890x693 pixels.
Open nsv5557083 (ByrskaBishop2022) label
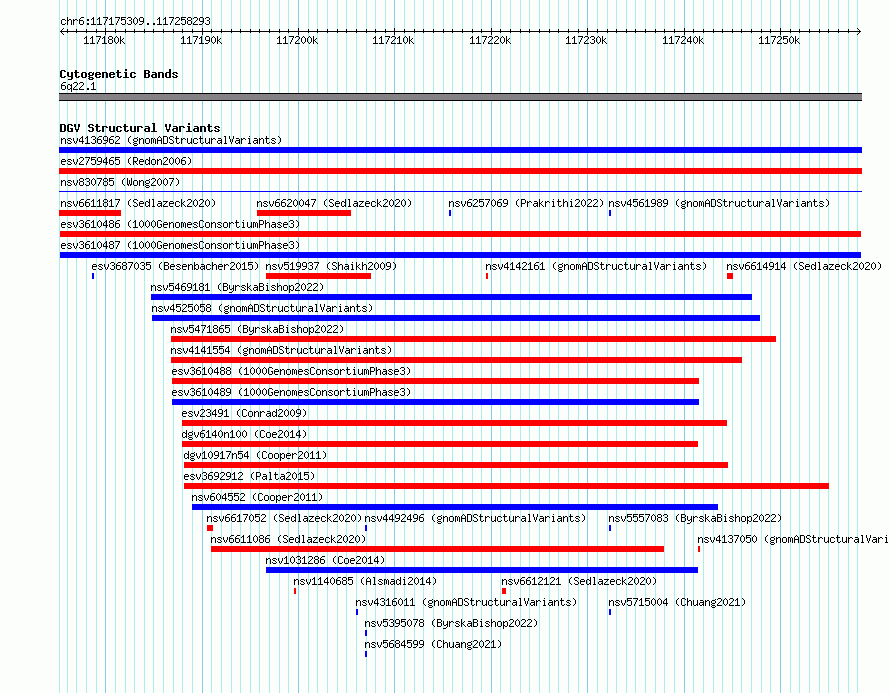(695, 518)
